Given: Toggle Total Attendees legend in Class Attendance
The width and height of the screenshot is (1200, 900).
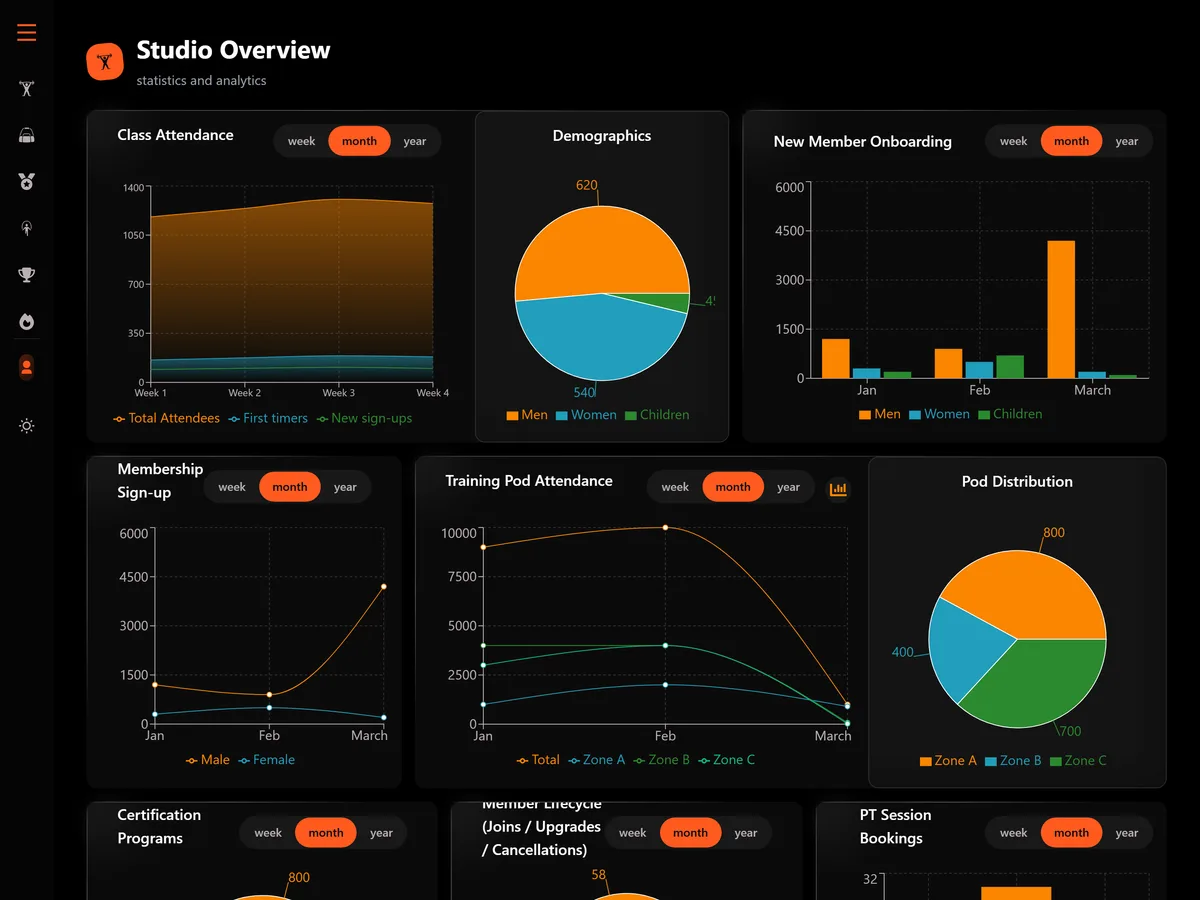Looking at the screenshot, I should tap(166, 418).
